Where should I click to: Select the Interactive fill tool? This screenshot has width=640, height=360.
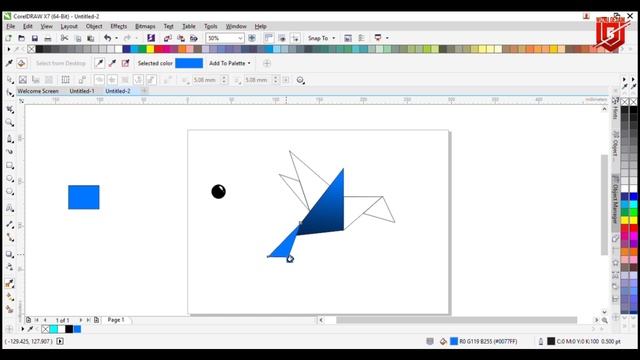tap(10, 297)
